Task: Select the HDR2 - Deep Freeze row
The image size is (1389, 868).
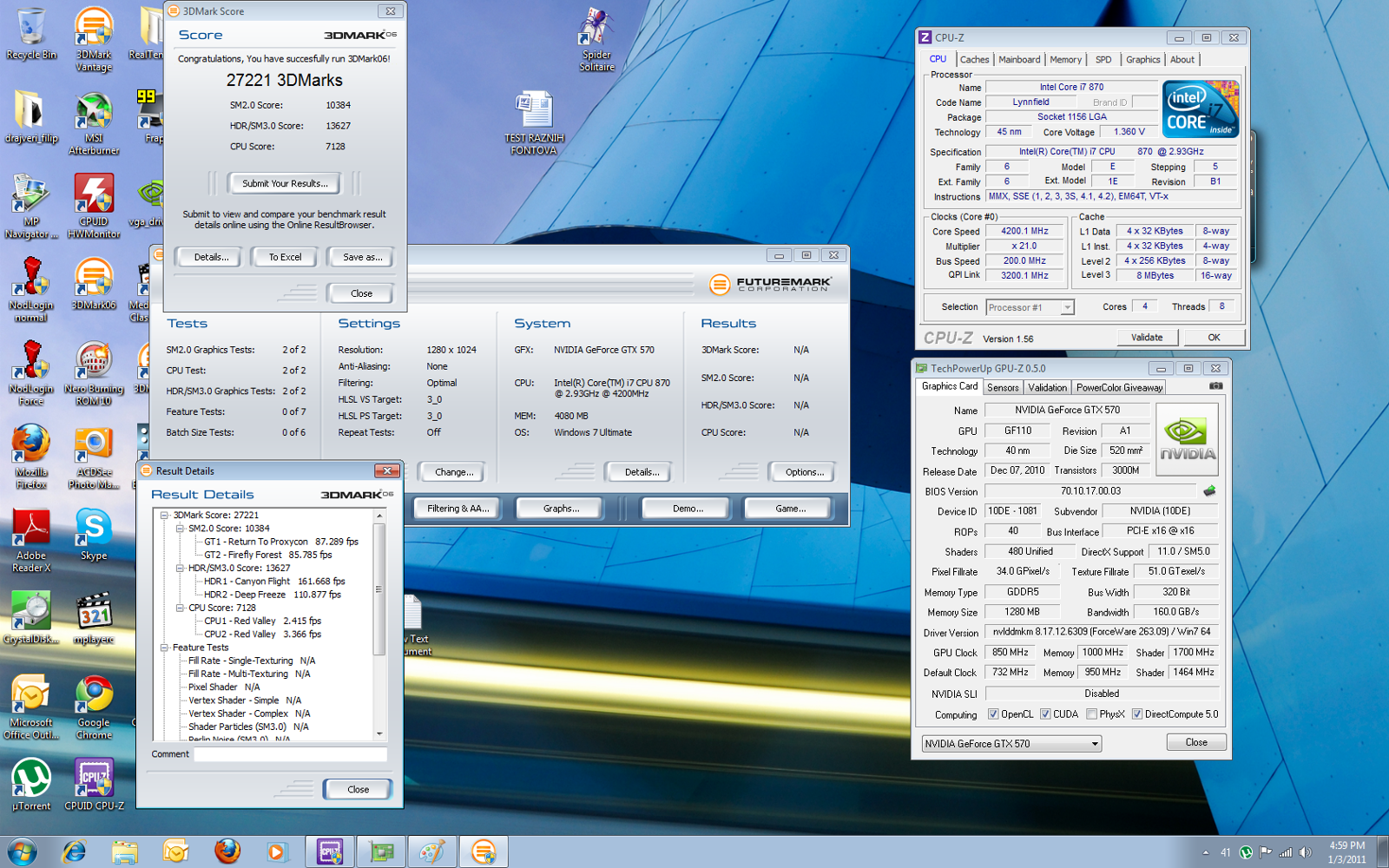Action: (273, 595)
